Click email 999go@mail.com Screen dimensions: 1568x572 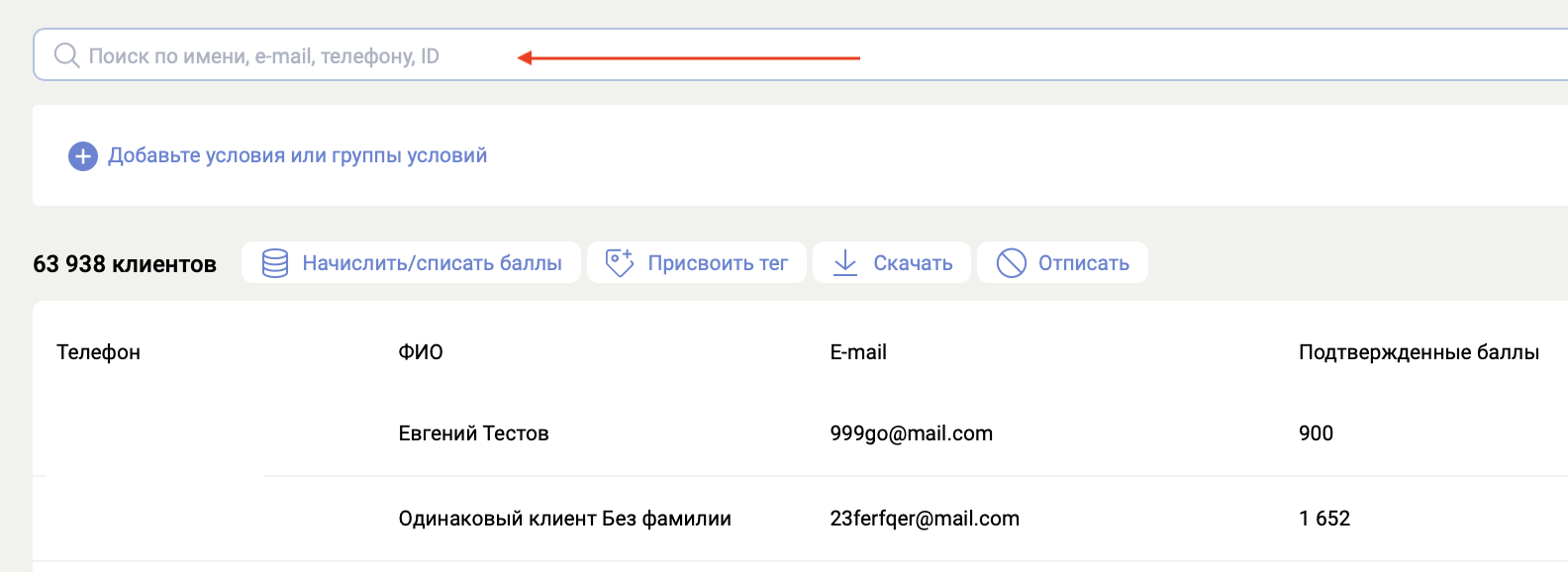coord(911,433)
